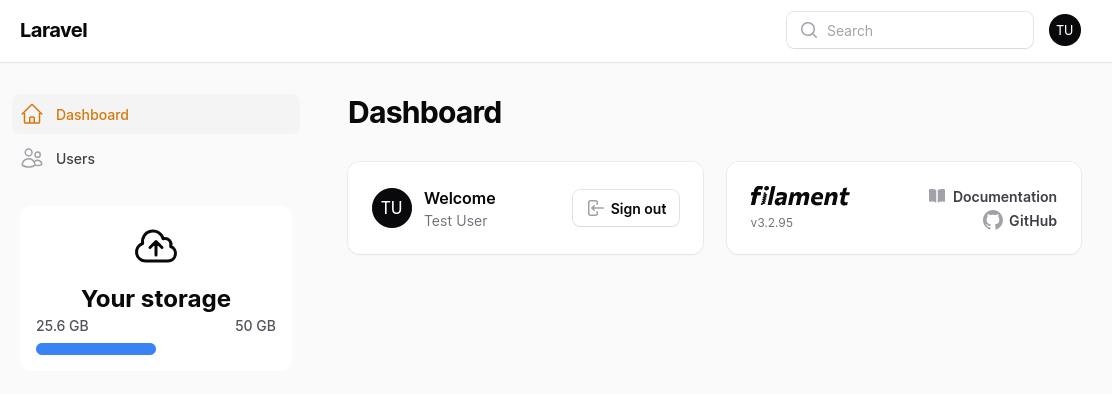Viewport: 1112px width, 394px height.
Task: Click the blue storage progress bar
Action: 96,349
